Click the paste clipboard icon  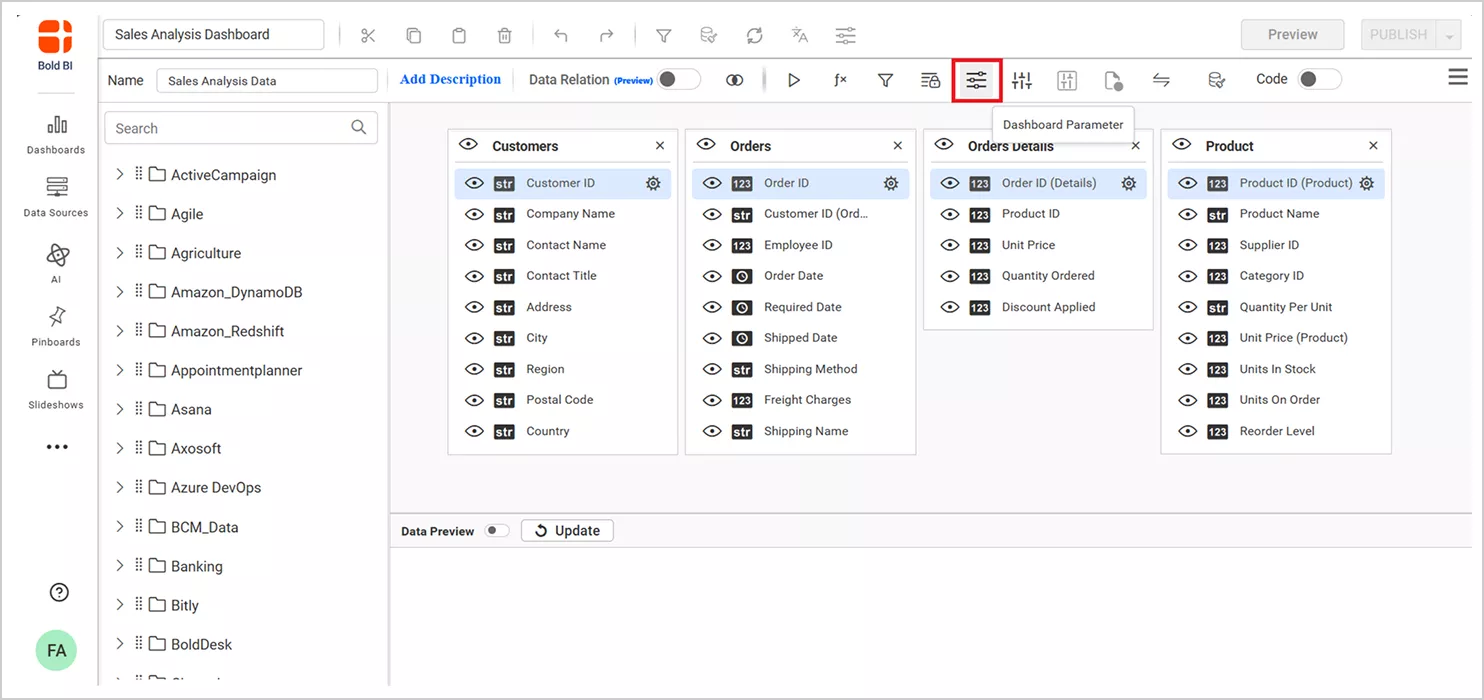[x=459, y=35]
